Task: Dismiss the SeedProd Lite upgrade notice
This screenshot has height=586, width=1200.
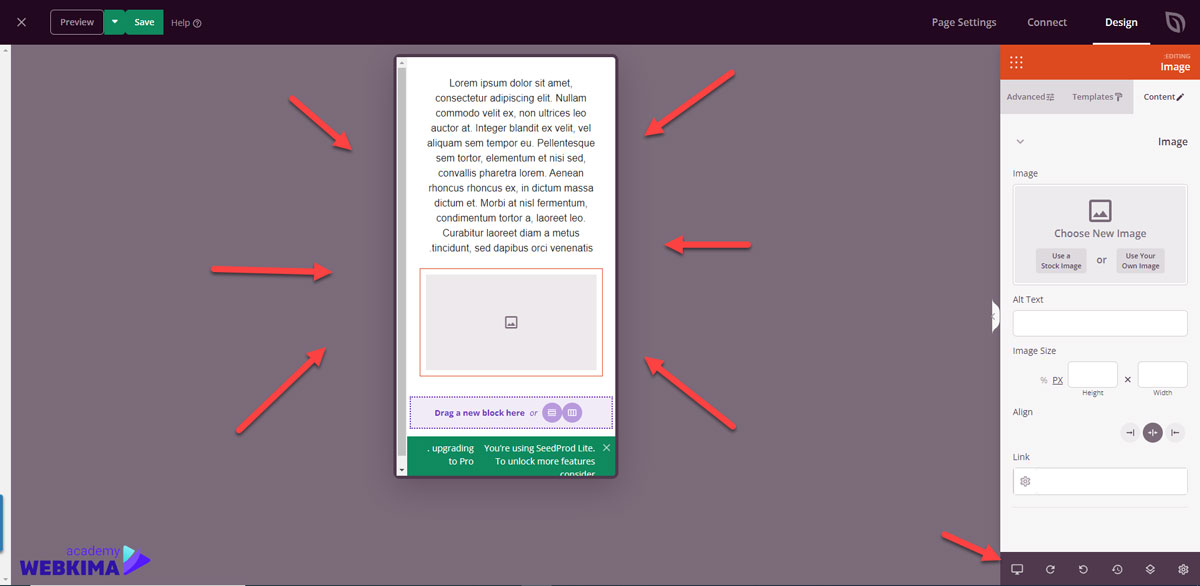Action: [606, 448]
